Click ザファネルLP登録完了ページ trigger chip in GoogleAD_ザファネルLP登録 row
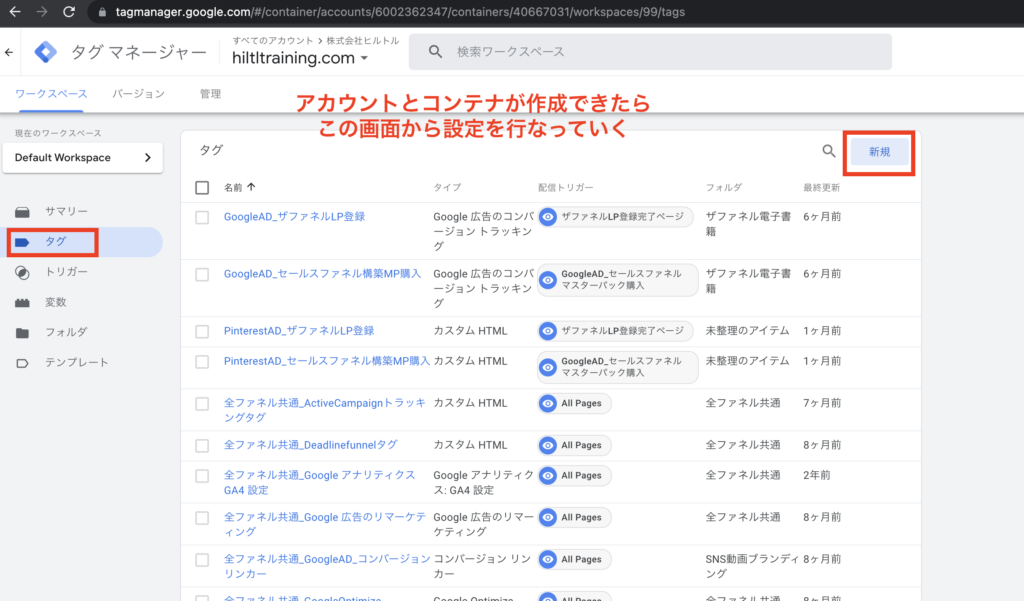 click(616, 217)
